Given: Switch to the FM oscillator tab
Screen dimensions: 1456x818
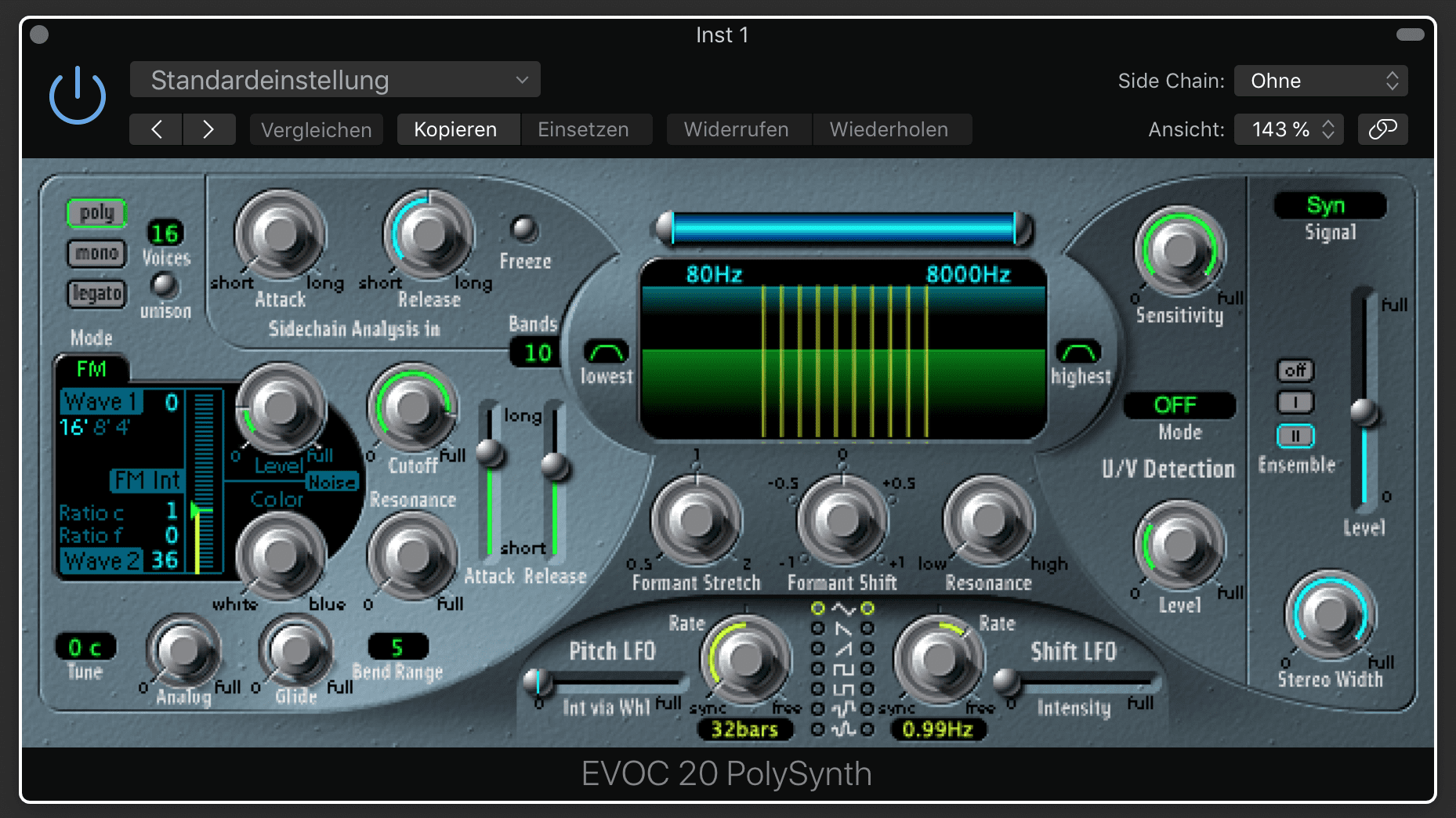Looking at the screenshot, I should tap(92, 369).
